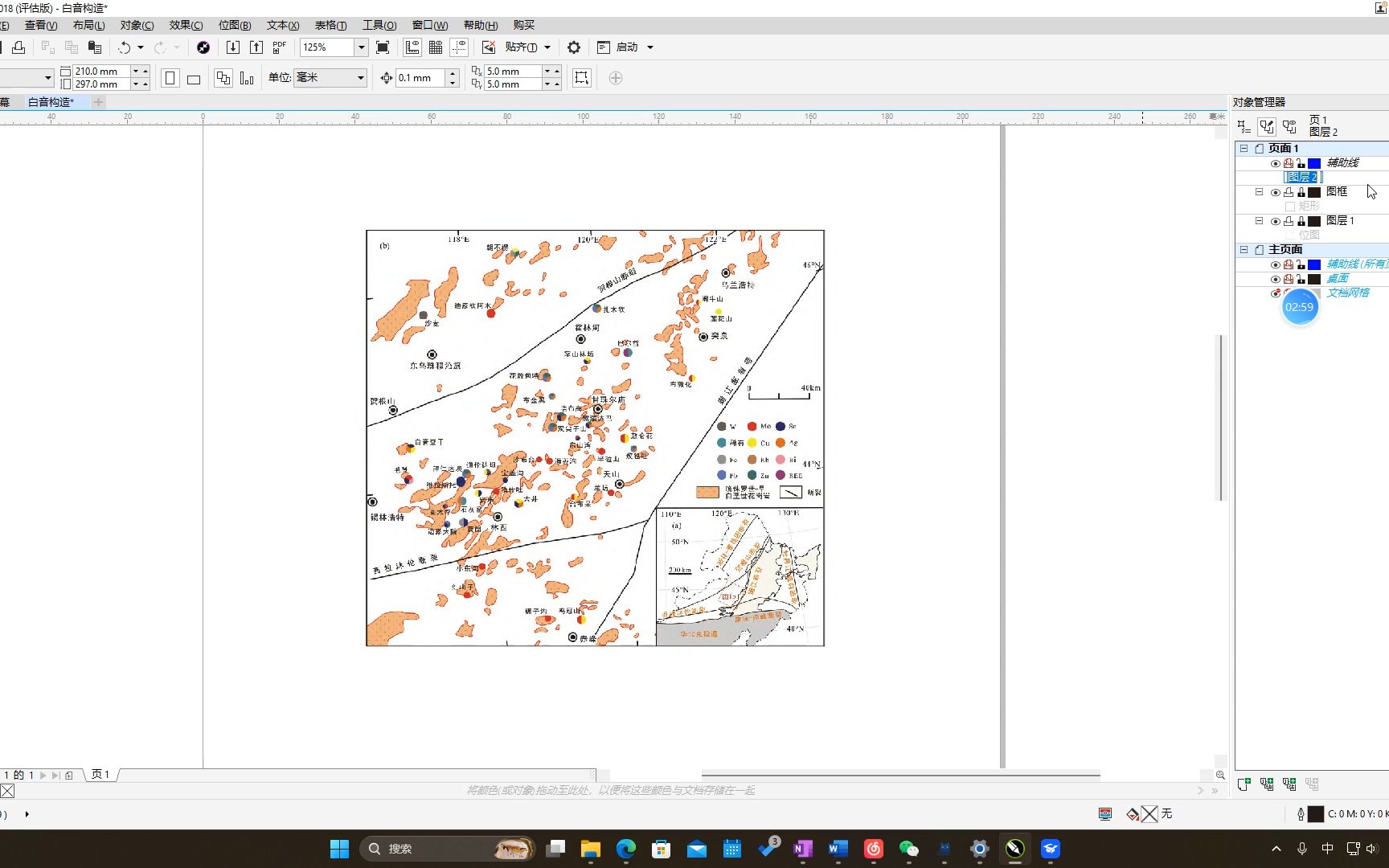Click Layer manager view icon

[1289, 127]
